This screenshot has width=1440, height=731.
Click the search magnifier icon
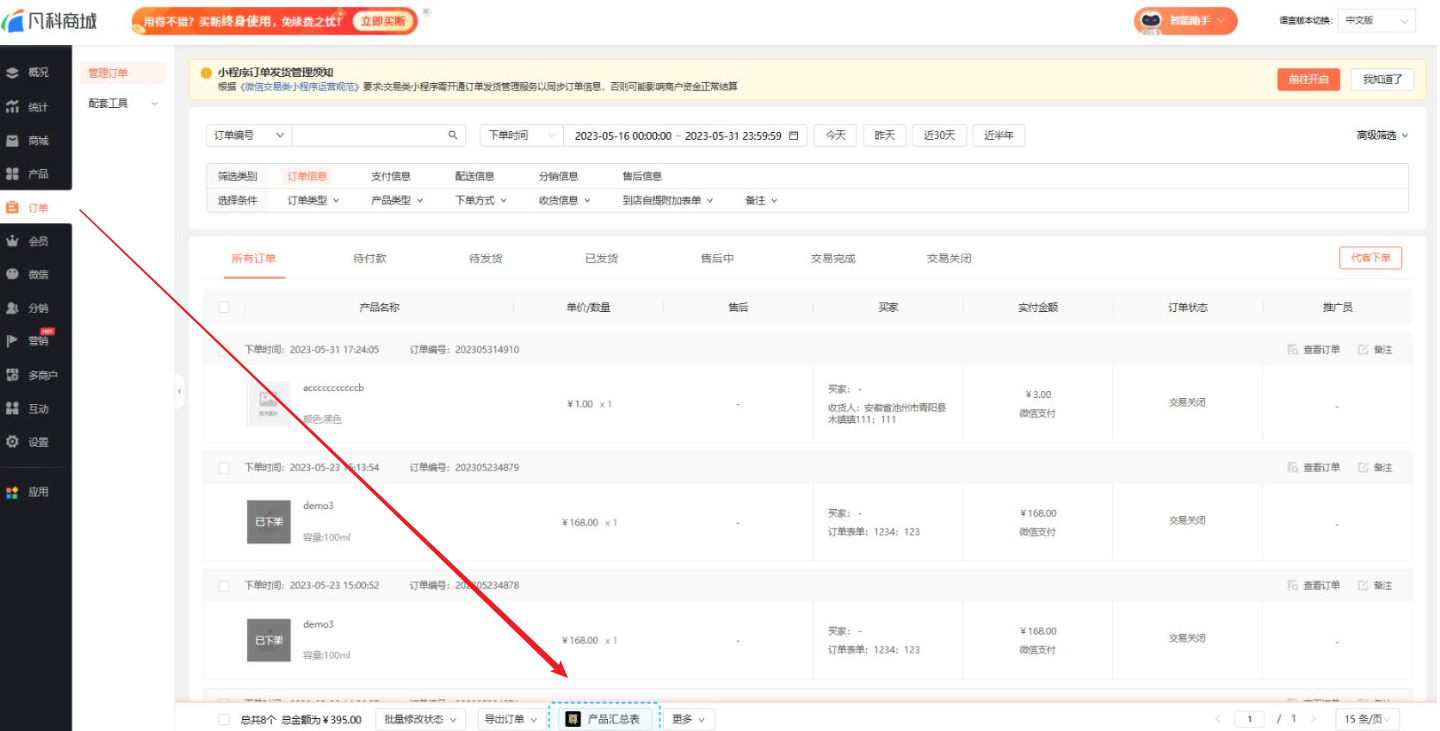(x=453, y=135)
